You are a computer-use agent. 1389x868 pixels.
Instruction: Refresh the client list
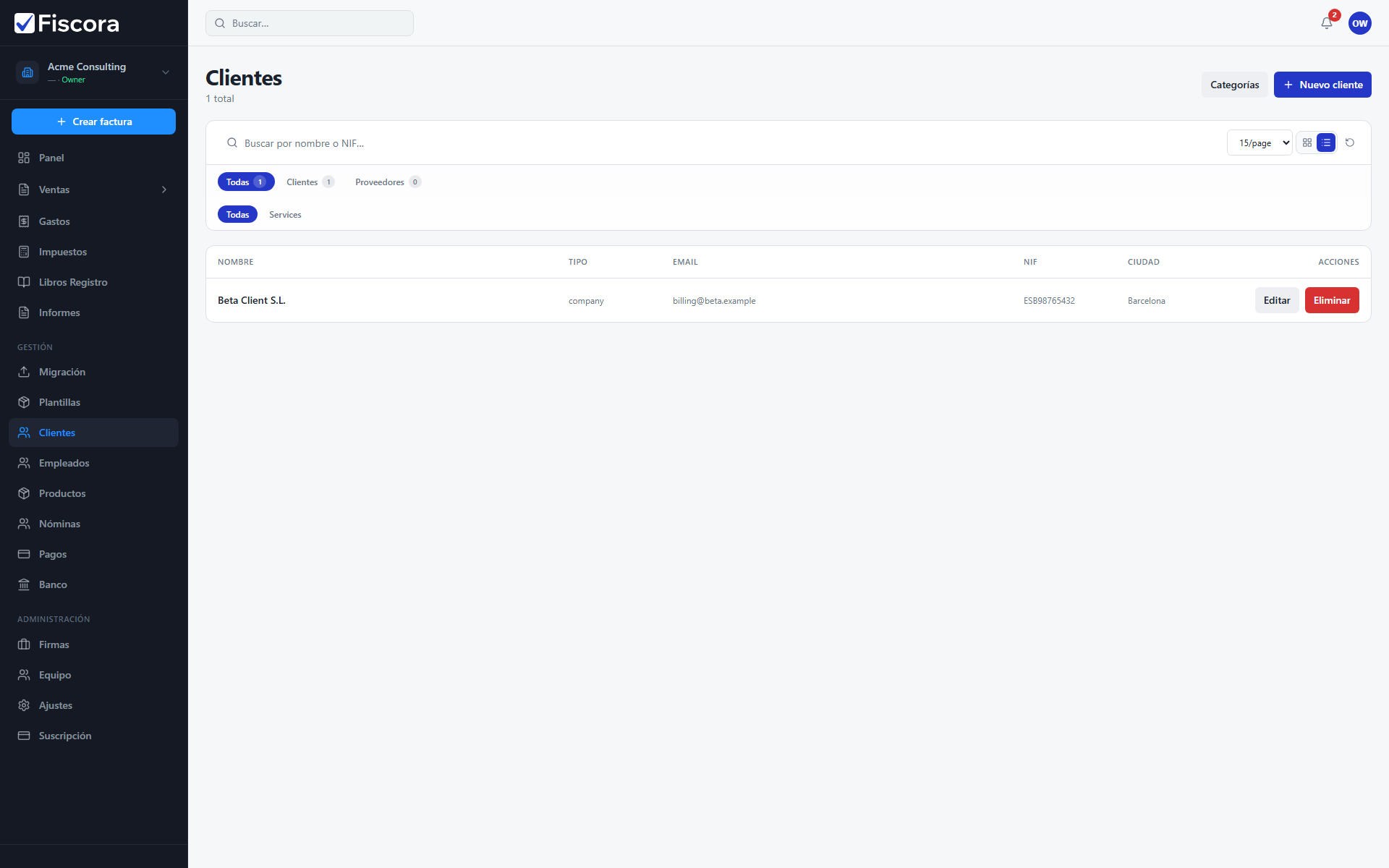[x=1349, y=142]
